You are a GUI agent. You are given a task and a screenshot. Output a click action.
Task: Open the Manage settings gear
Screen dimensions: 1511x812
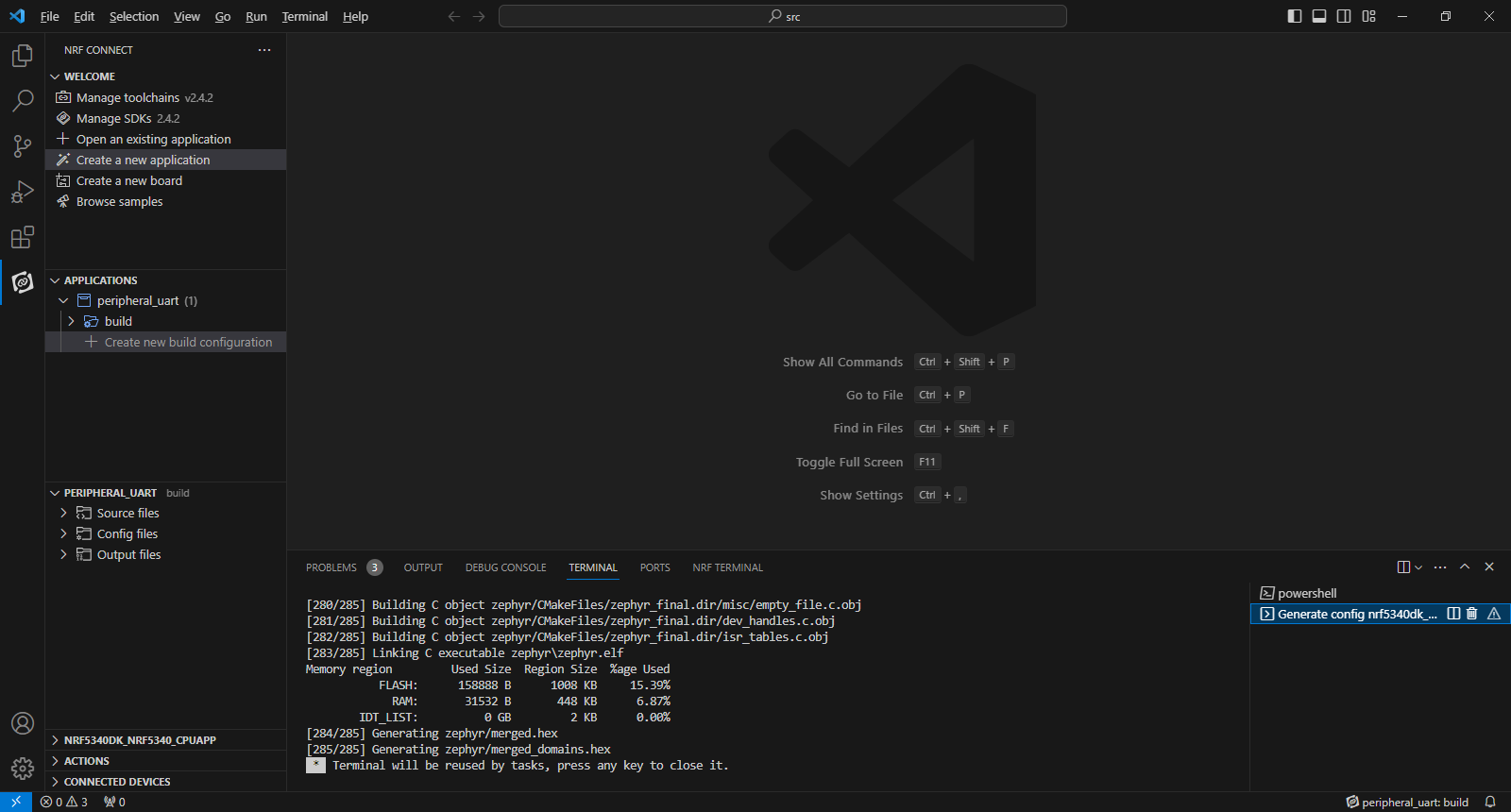pos(23,769)
